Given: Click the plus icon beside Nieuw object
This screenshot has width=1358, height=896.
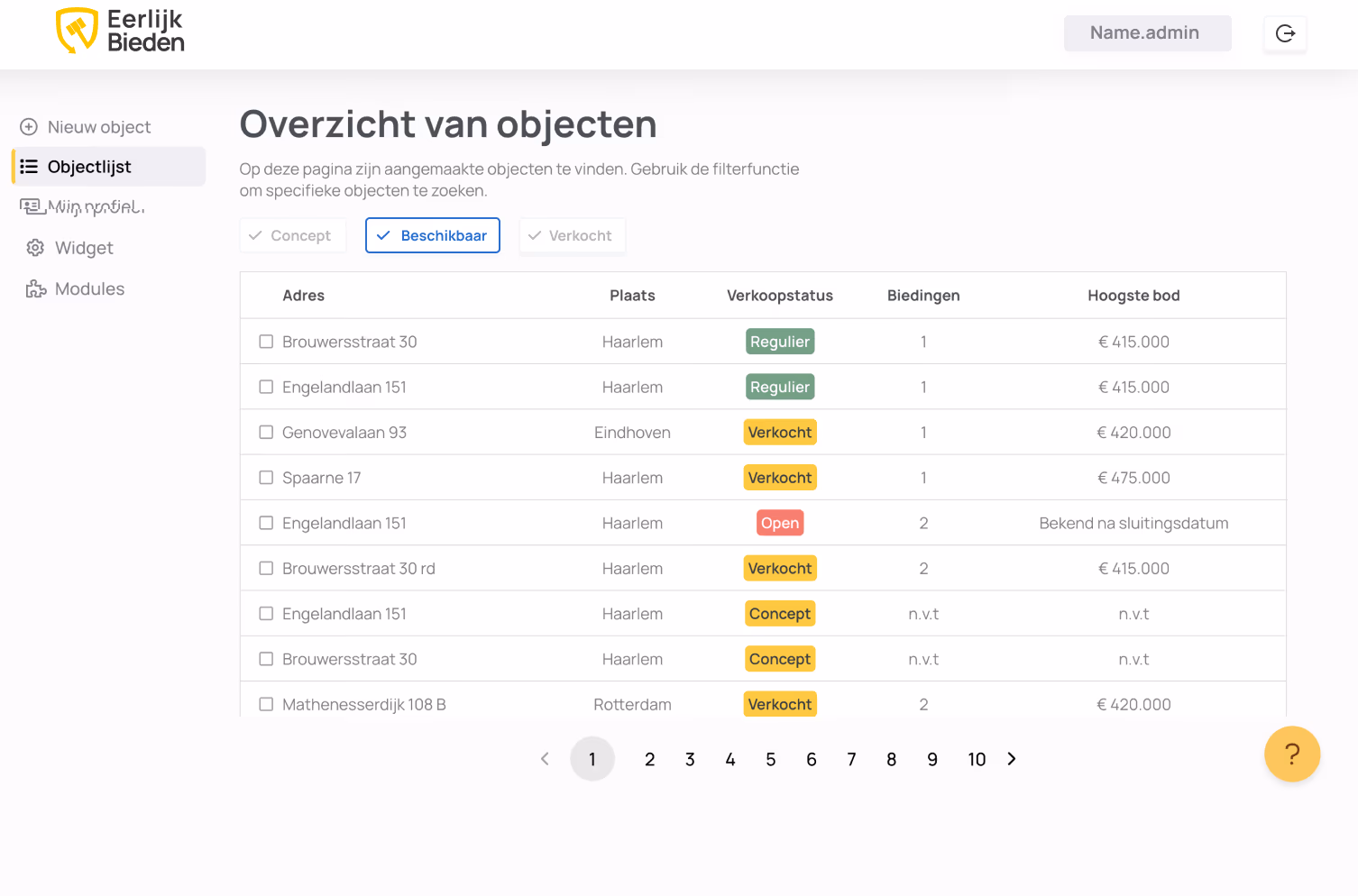Looking at the screenshot, I should [x=29, y=127].
